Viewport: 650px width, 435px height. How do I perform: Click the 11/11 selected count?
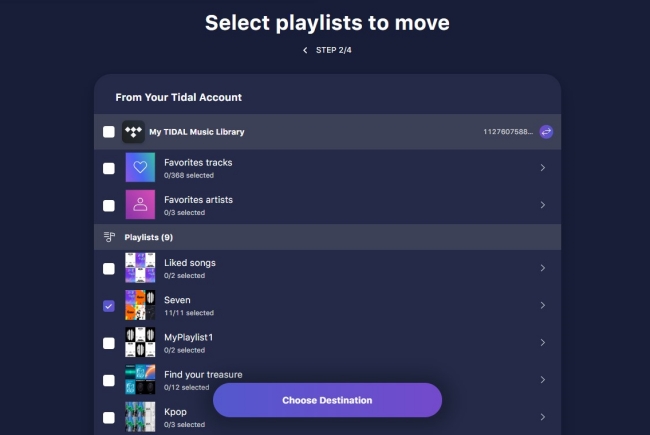tap(189, 313)
